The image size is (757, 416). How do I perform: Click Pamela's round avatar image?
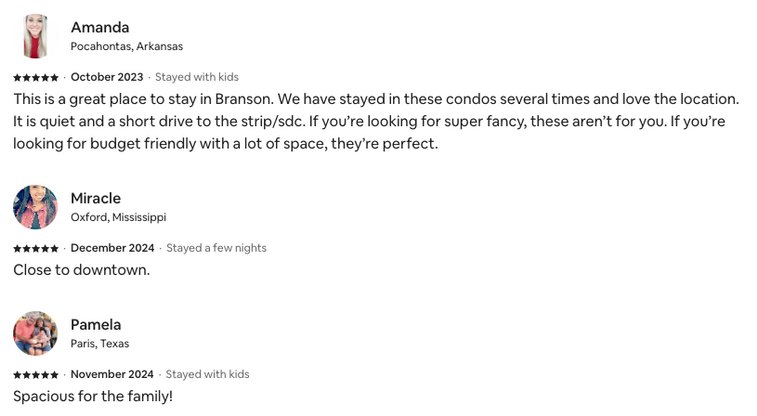coord(35,333)
